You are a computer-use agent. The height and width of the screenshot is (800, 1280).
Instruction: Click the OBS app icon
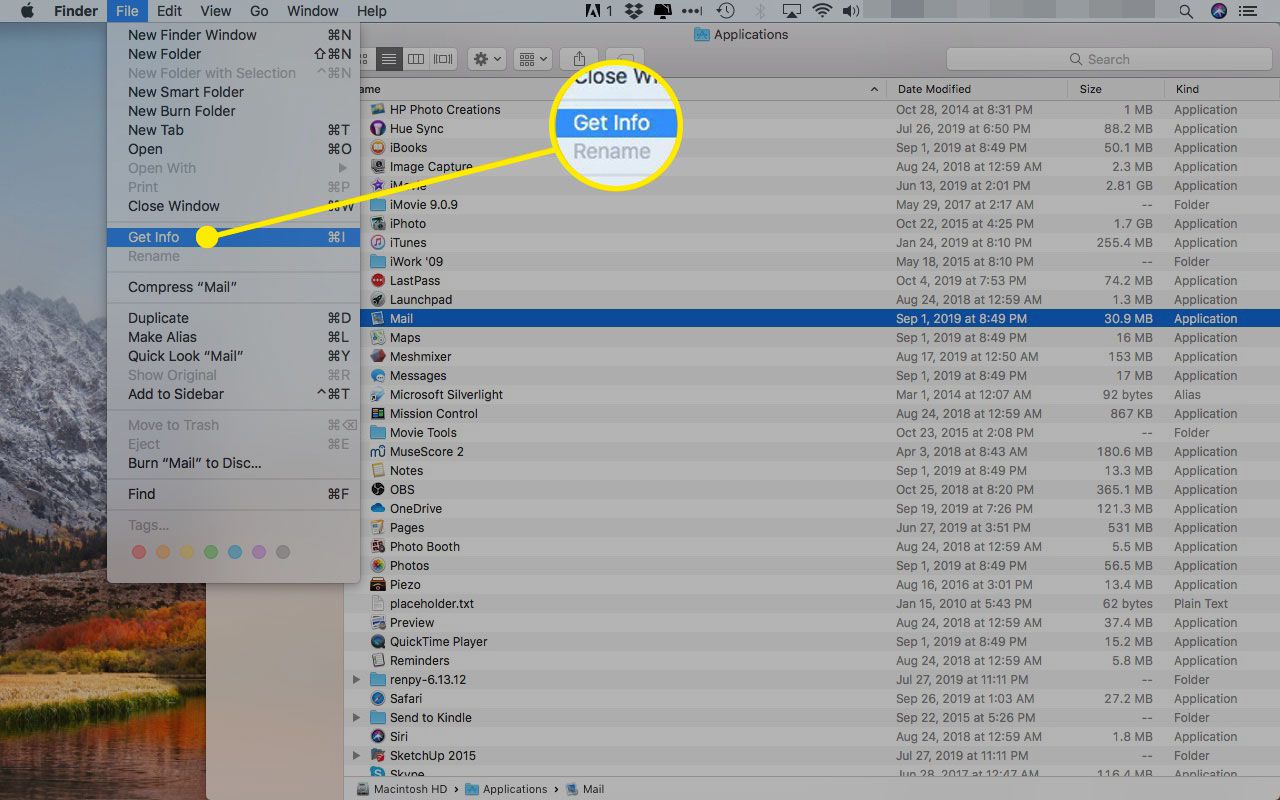click(x=378, y=490)
